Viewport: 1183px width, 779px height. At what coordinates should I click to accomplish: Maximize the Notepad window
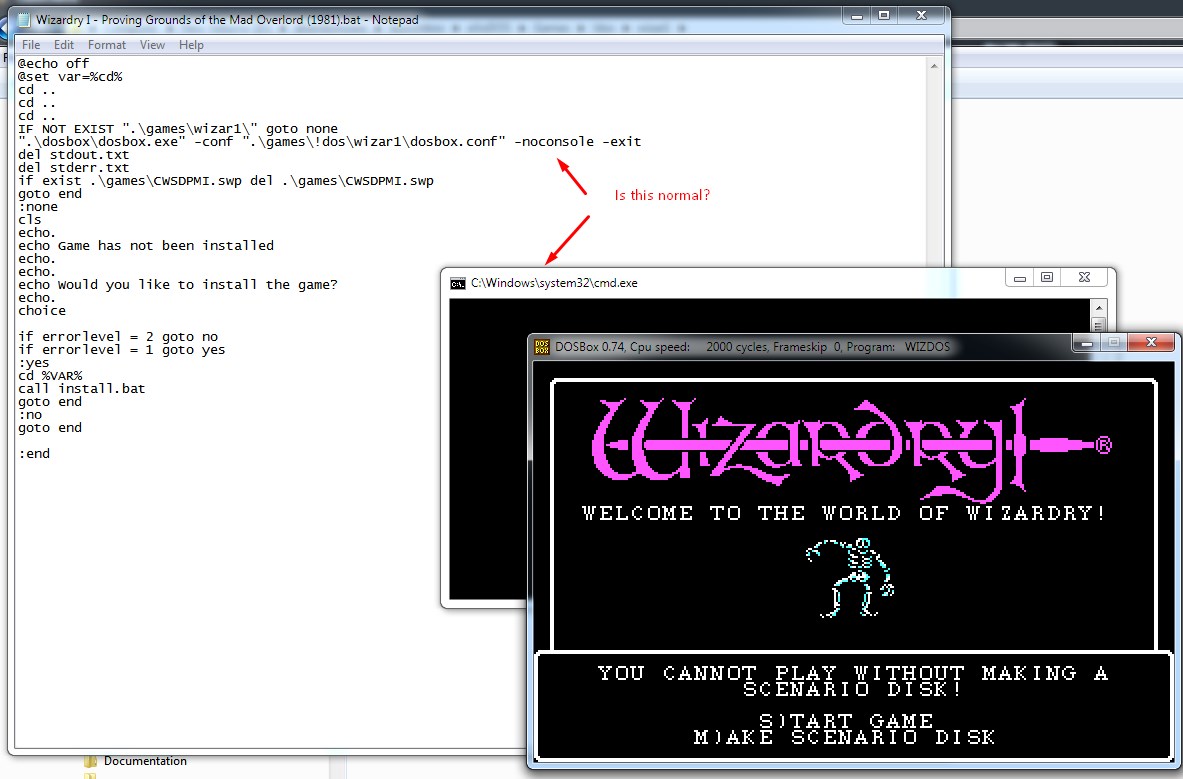[883, 16]
